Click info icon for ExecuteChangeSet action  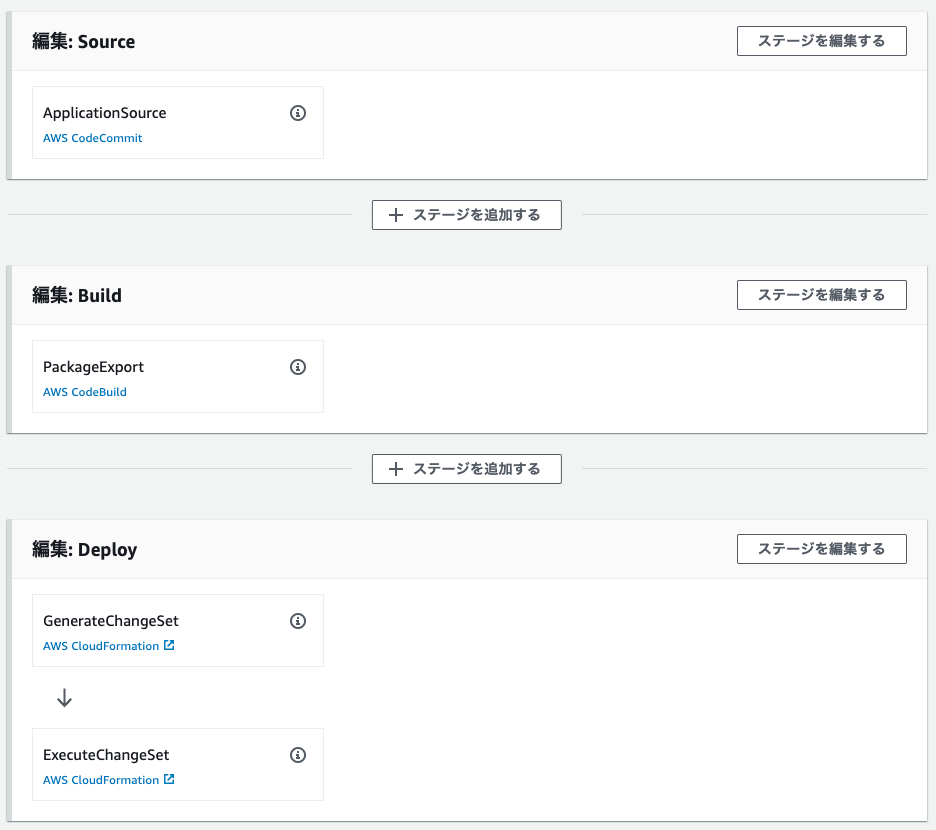(x=298, y=755)
